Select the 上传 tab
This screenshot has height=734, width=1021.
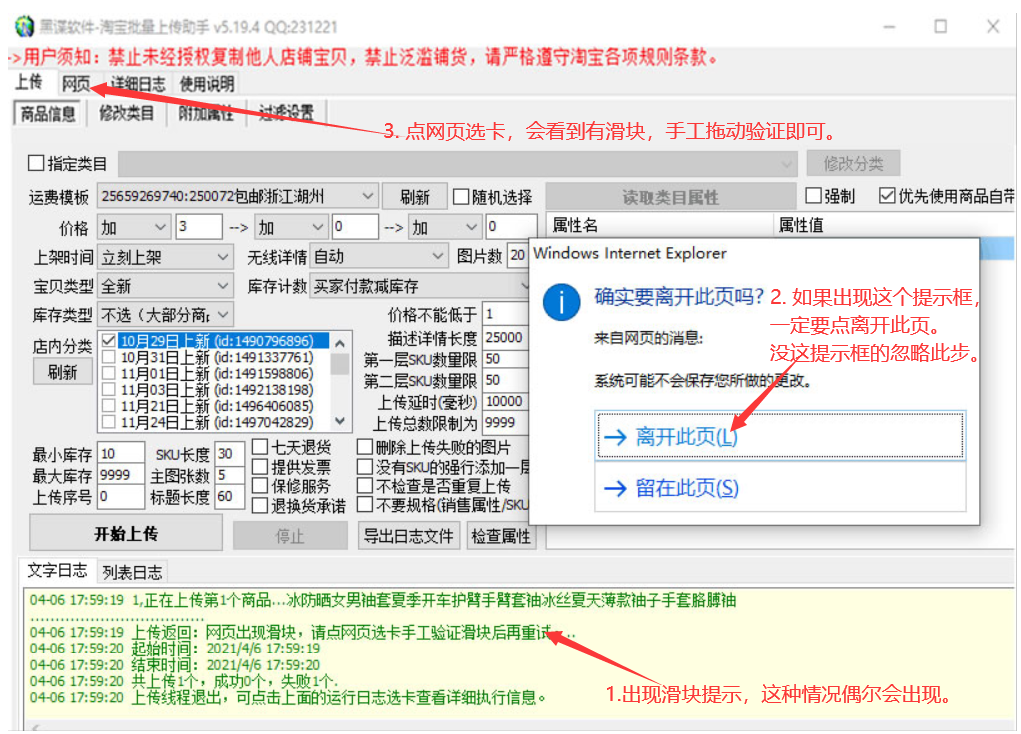point(29,83)
